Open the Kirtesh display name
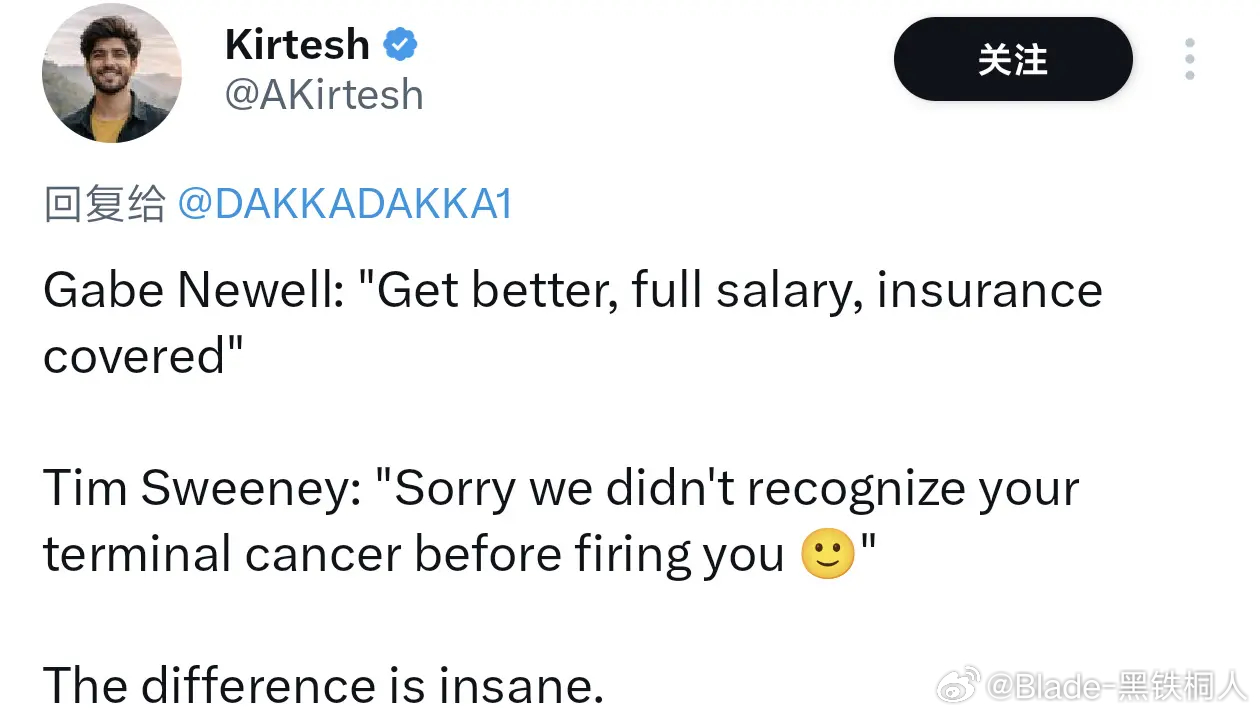The height and width of the screenshot is (716, 1260). (297, 45)
